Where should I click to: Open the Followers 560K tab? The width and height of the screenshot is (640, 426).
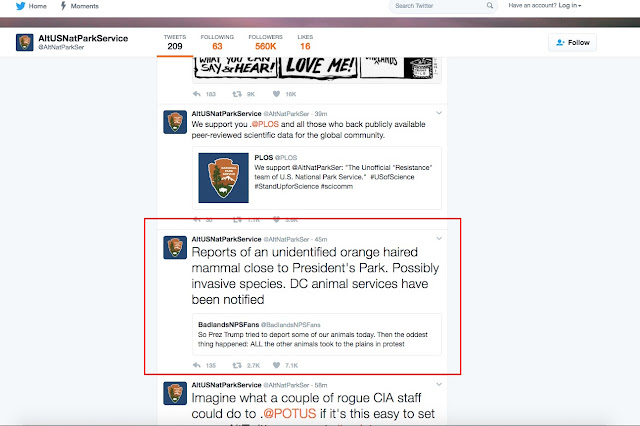click(x=265, y=42)
